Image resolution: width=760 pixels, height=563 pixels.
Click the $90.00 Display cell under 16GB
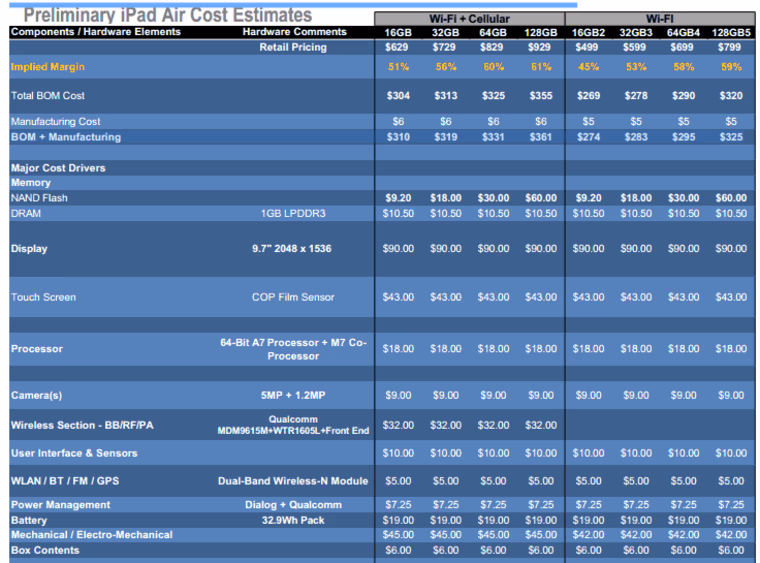(398, 249)
